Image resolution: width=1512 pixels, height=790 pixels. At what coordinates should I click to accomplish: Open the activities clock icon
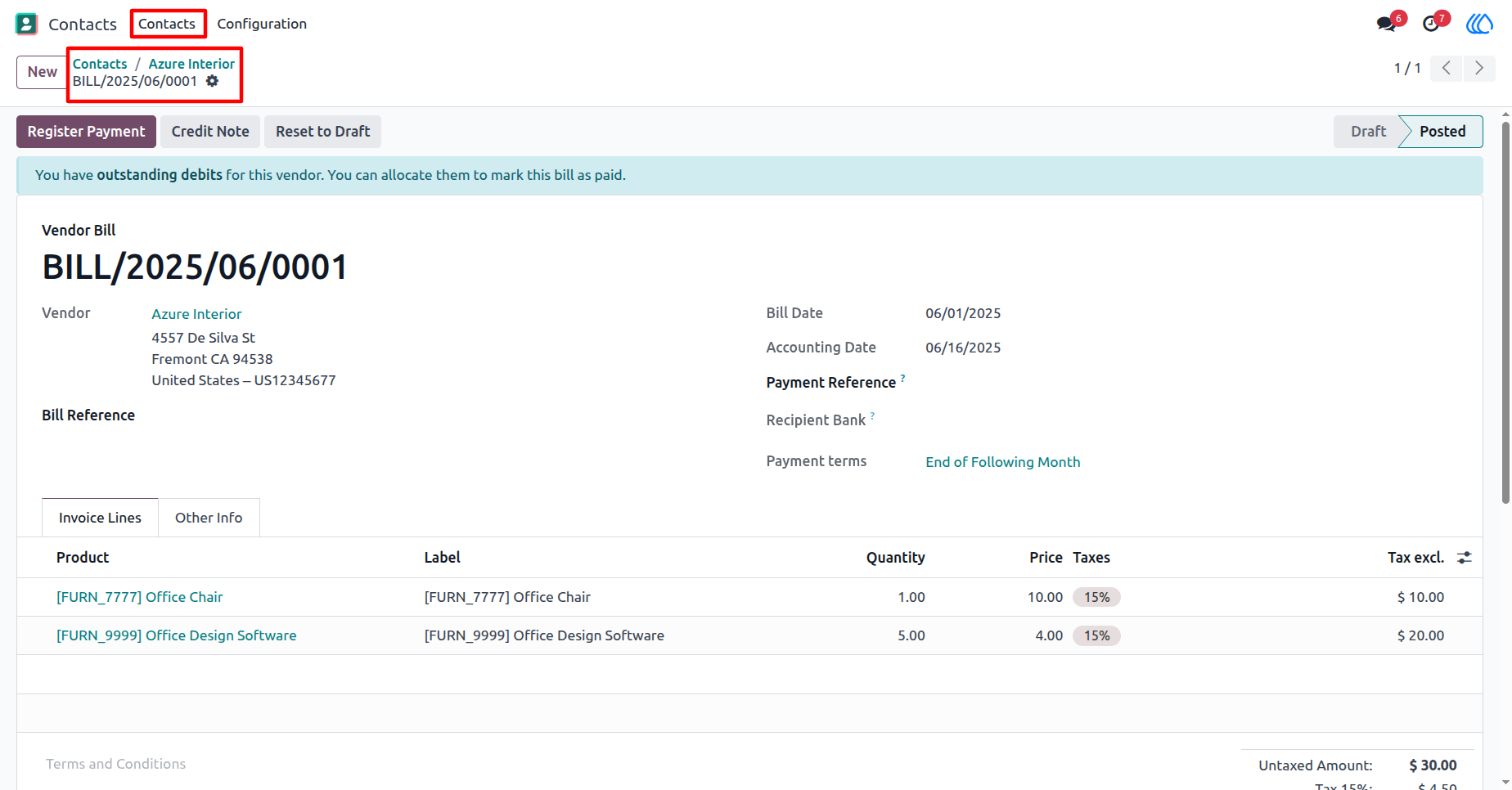(1431, 24)
